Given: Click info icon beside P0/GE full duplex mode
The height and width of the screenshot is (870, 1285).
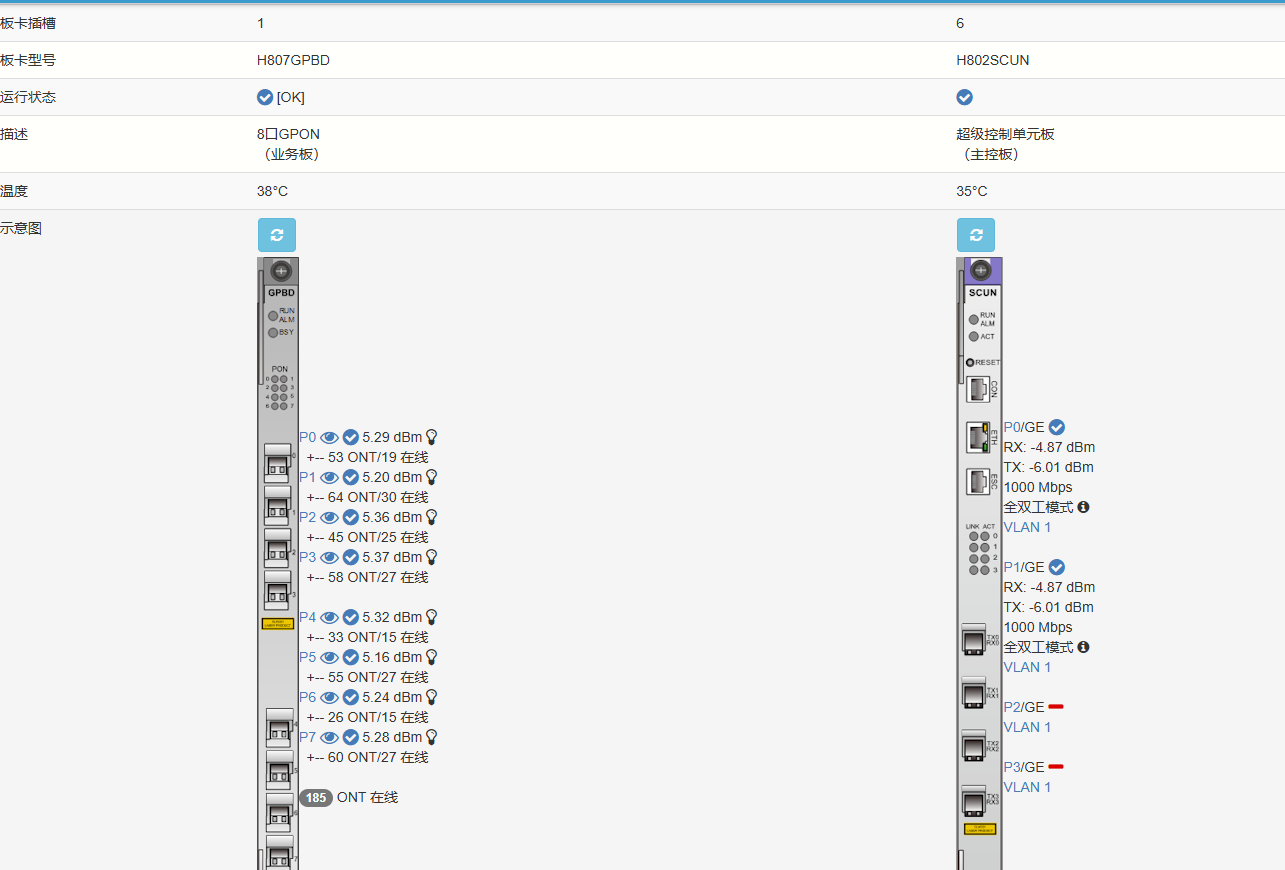Looking at the screenshot, I should coord(1083,507).
